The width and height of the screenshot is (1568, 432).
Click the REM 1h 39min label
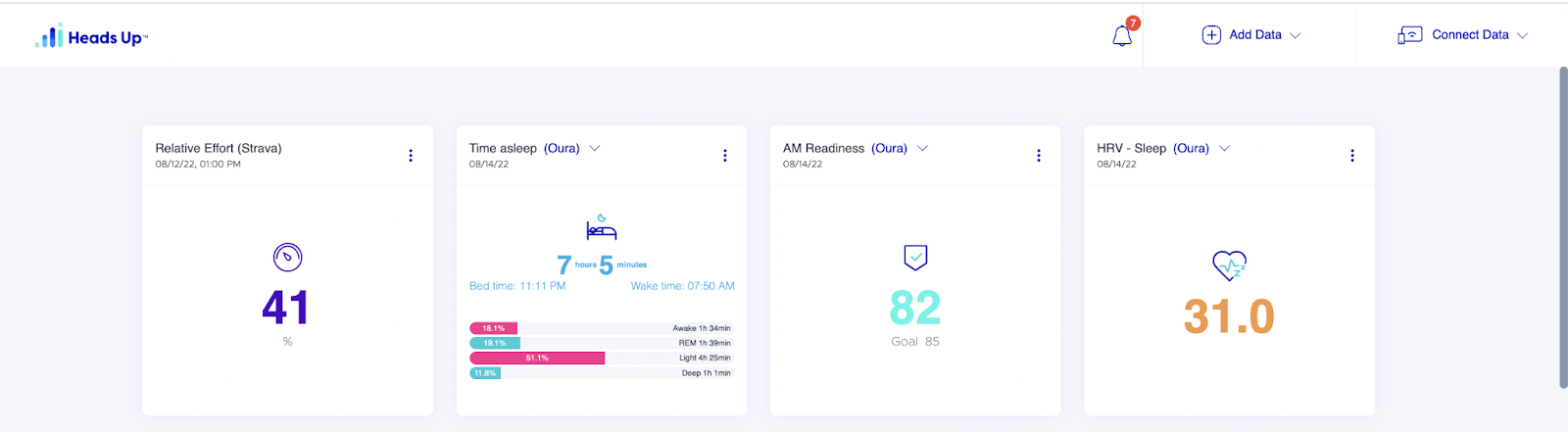[x=705, y=343]
